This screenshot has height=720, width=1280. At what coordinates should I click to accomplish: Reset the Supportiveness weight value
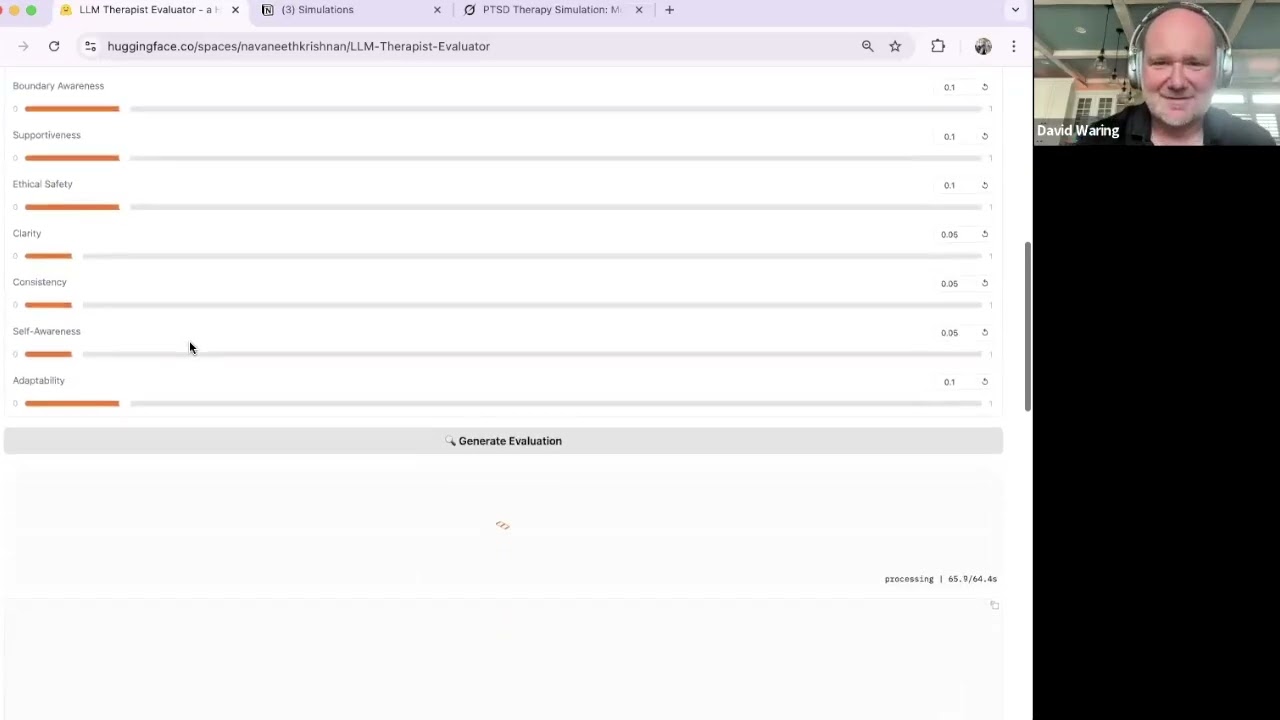(x=985, y=136)
